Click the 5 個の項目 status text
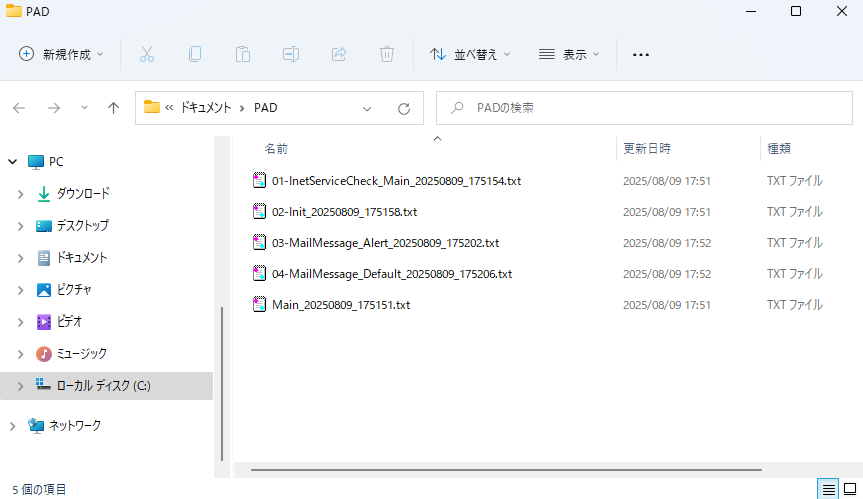This screenshot has width=863, height=499. pyautogui.click(x=39, y=489)
